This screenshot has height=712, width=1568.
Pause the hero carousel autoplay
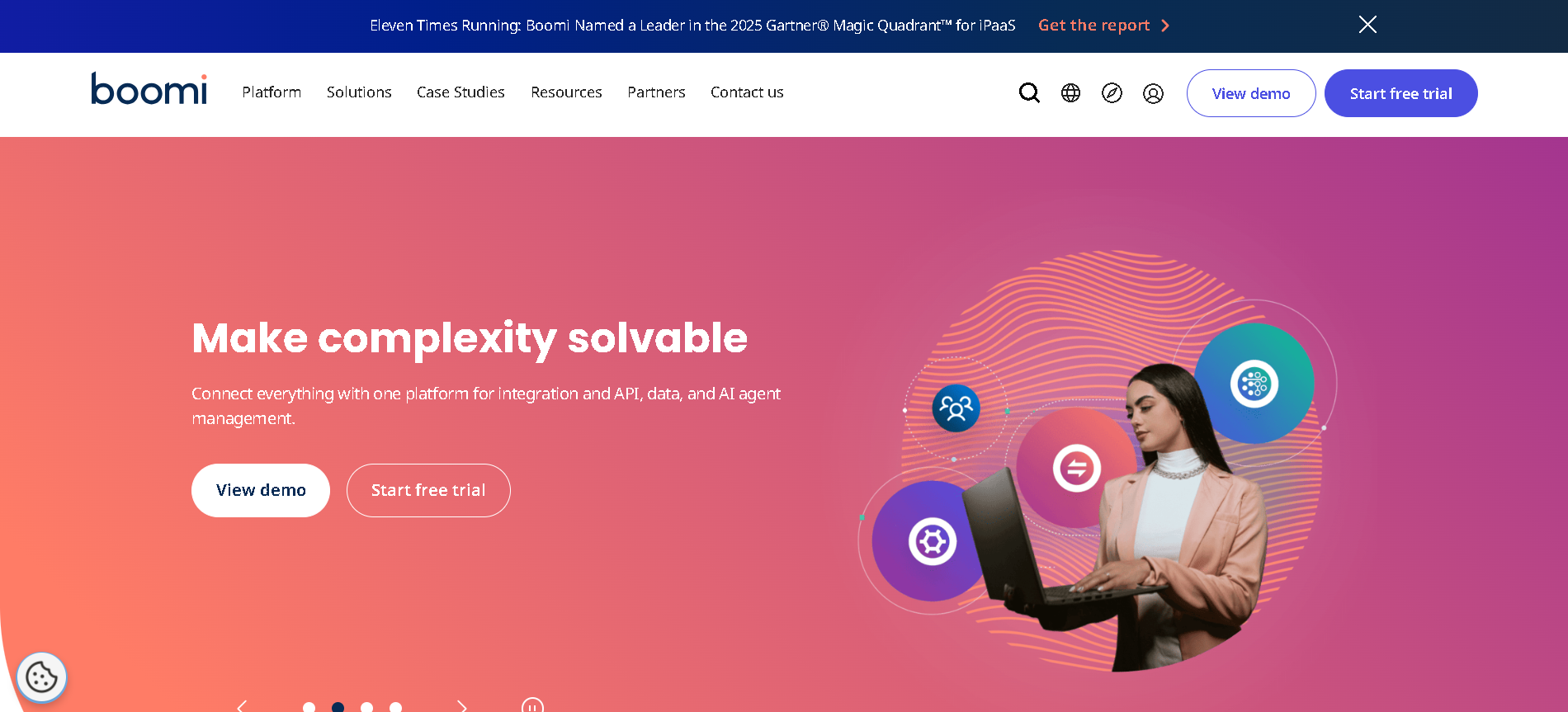pos(532,706)
